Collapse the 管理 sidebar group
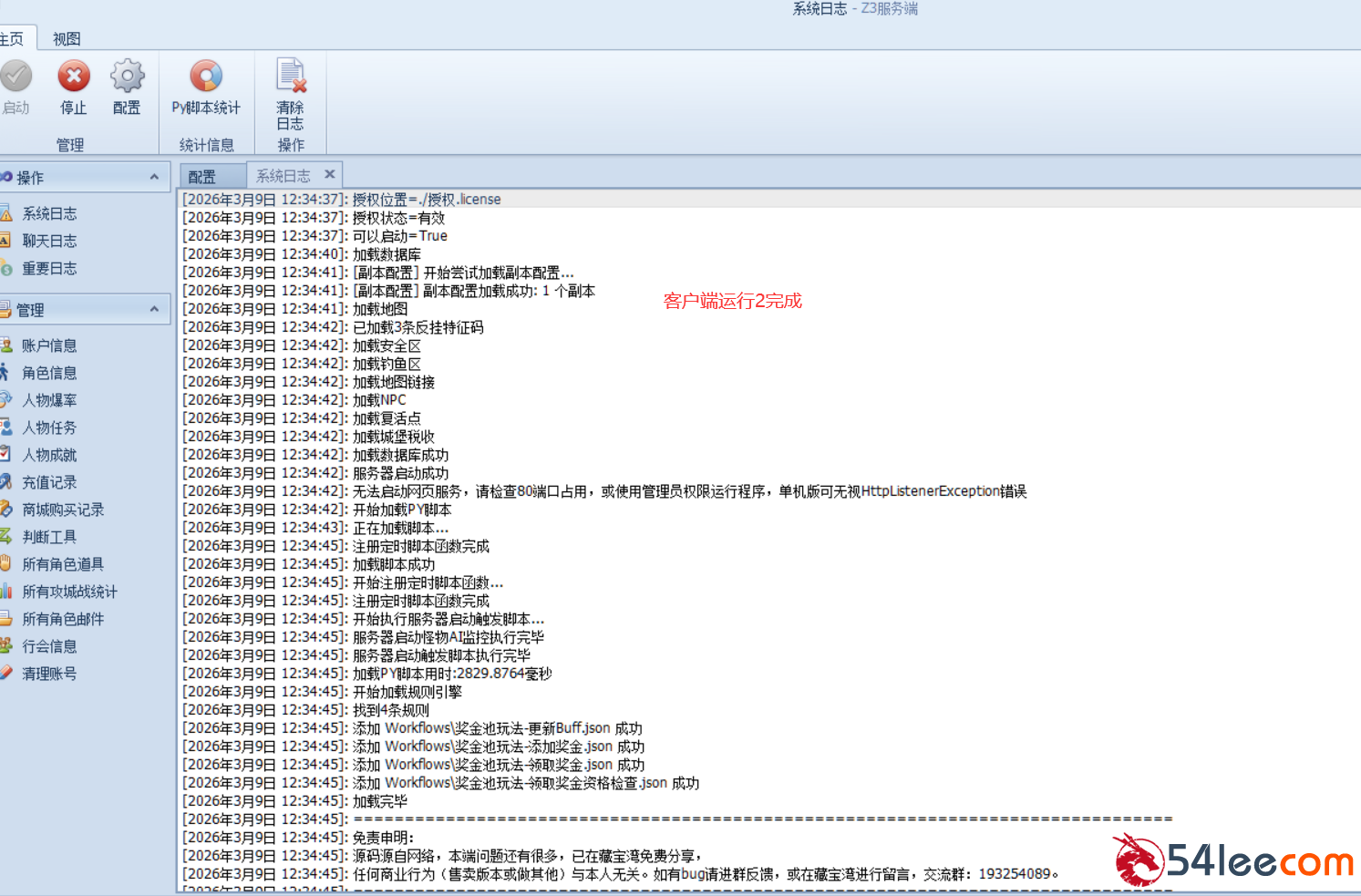This screenshot has width=1361, height=896. (154, 309)
